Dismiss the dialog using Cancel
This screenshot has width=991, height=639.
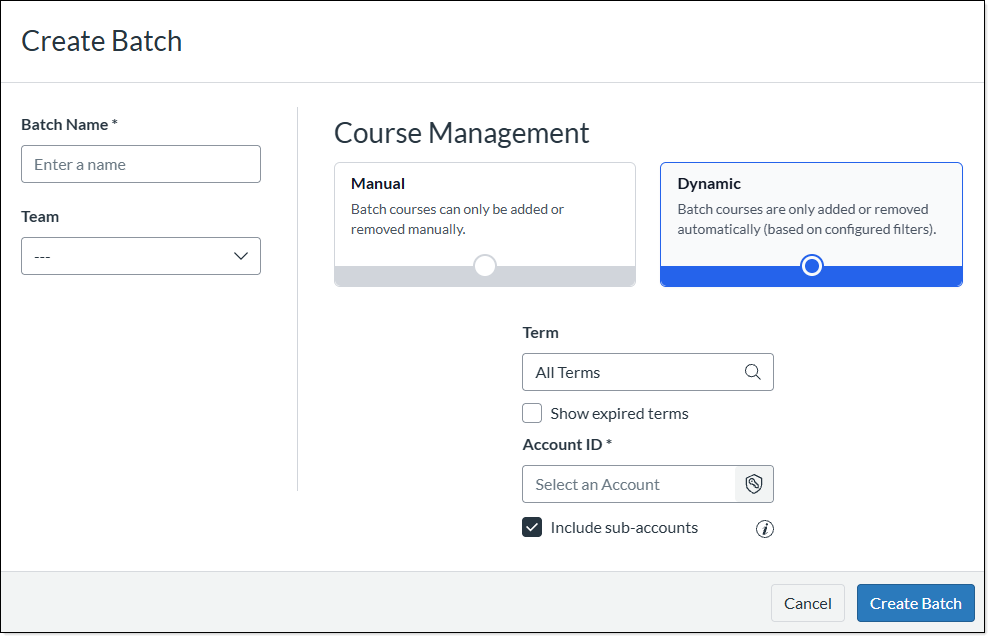(807, 602)
